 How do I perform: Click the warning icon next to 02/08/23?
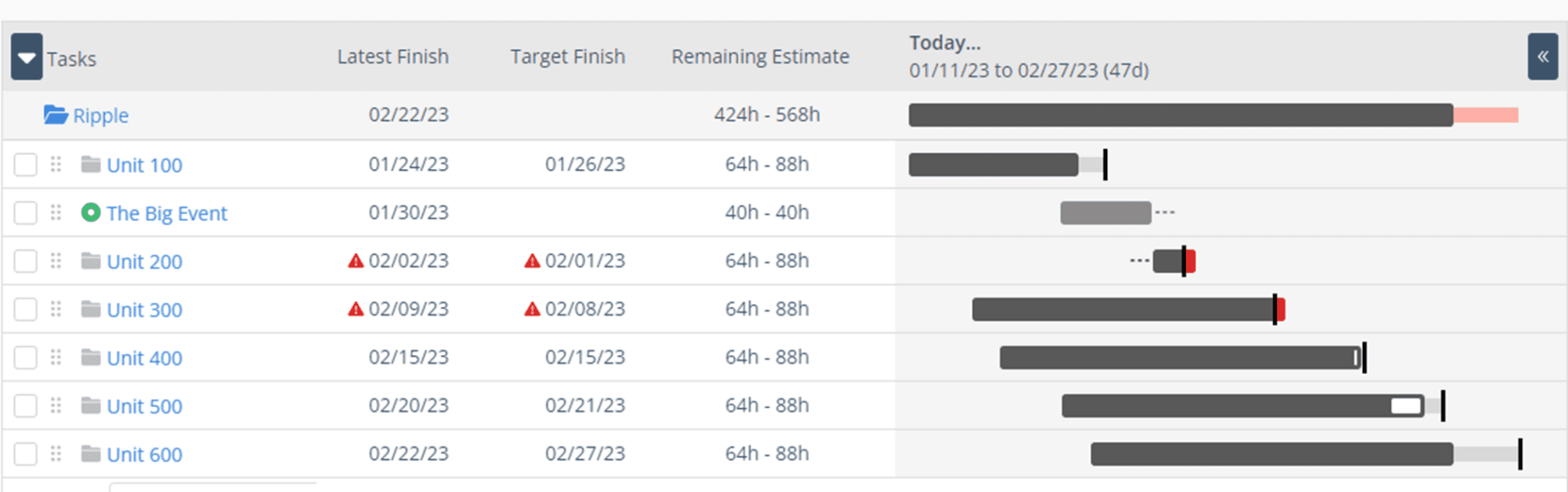[532, 309]
